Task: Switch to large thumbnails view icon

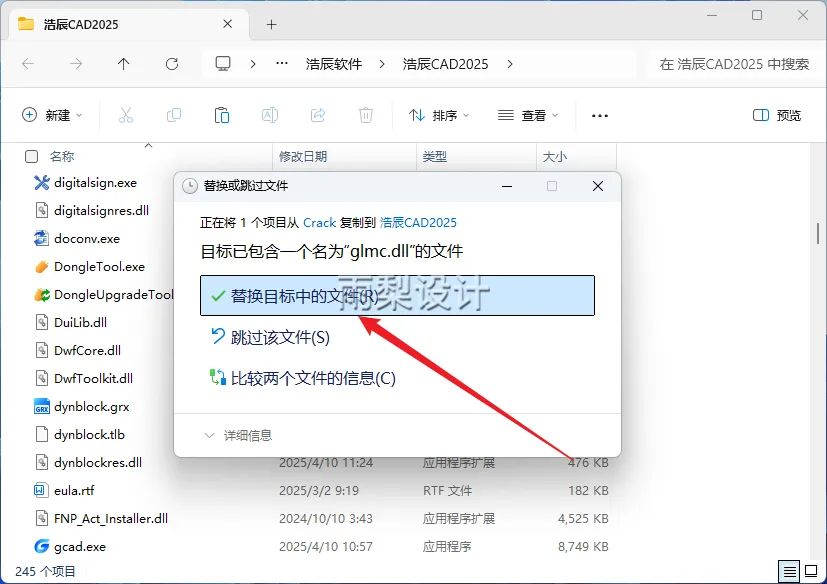Action: 811,571
